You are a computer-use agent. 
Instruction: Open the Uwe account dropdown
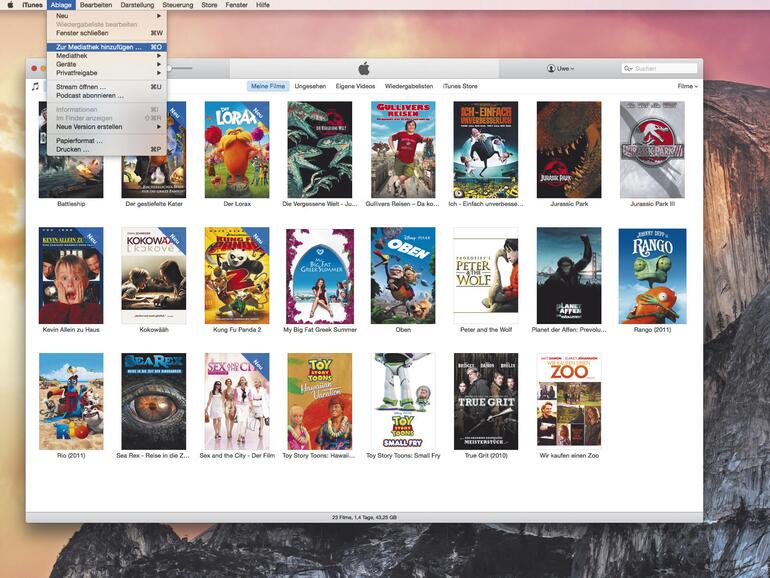(560, 69)
